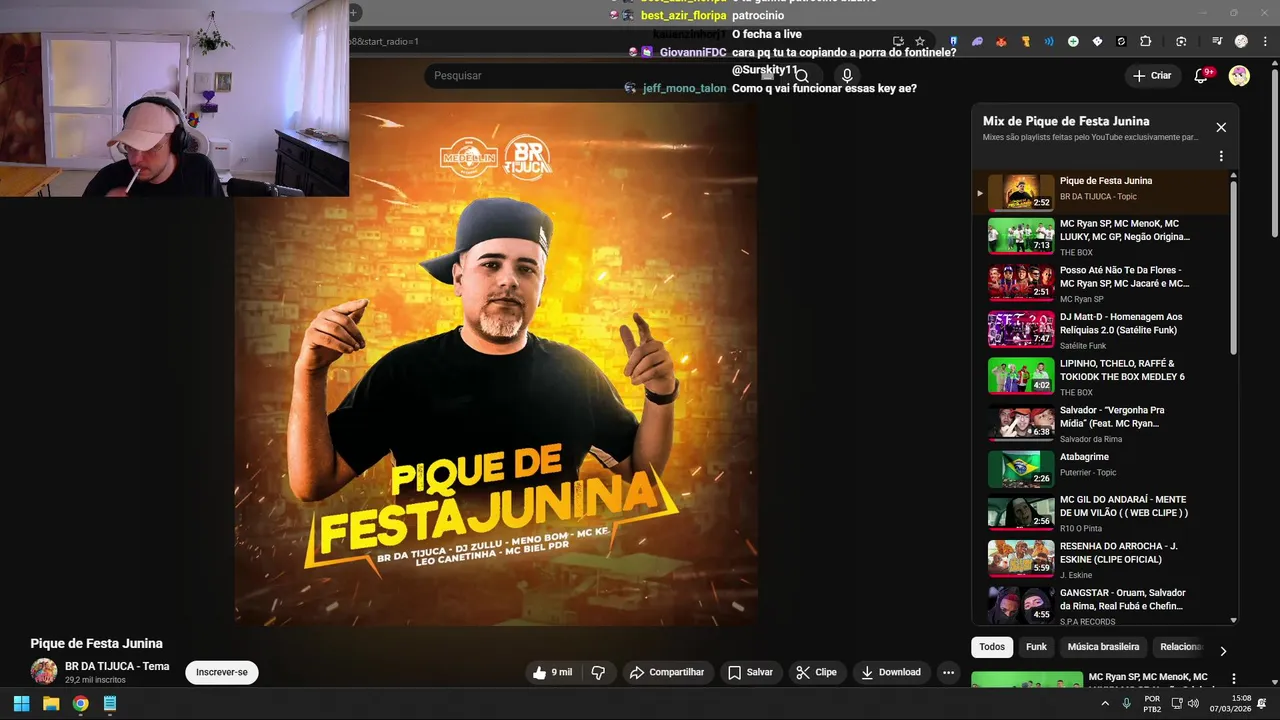Close the Mix de Pique de Festa Junina panel

1221,127
